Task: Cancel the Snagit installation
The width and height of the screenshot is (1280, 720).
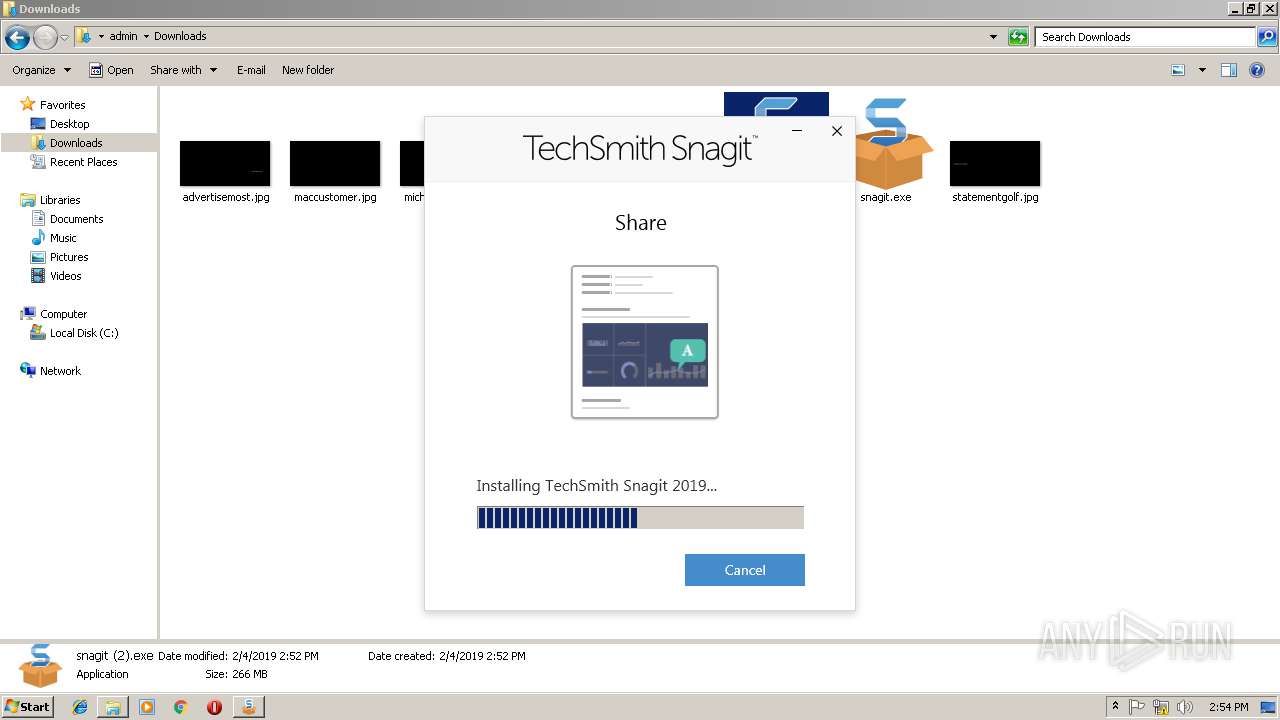Action: pos(744,570)
